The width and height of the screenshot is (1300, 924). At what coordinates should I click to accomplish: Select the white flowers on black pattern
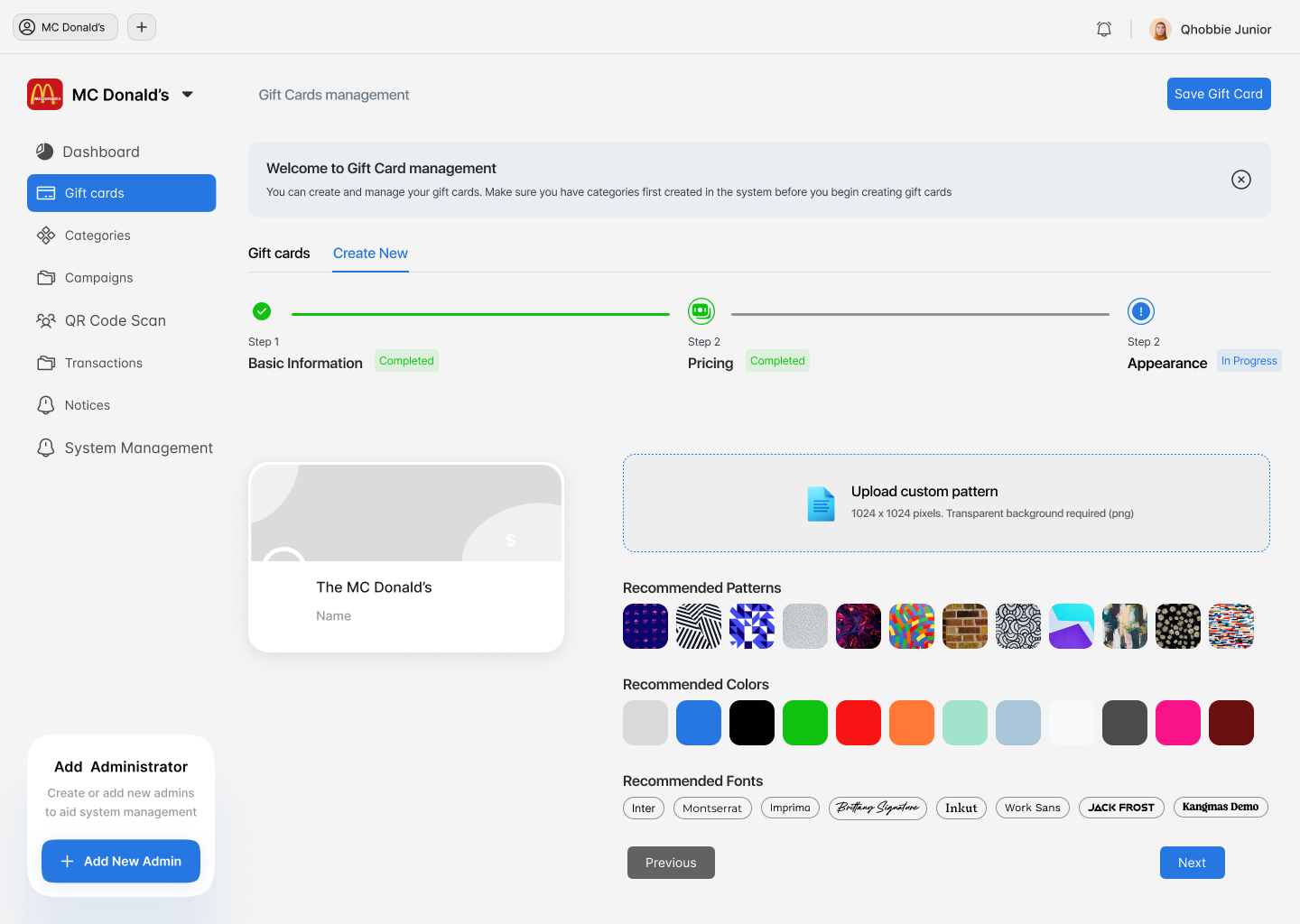click(x=1178, y=626)
